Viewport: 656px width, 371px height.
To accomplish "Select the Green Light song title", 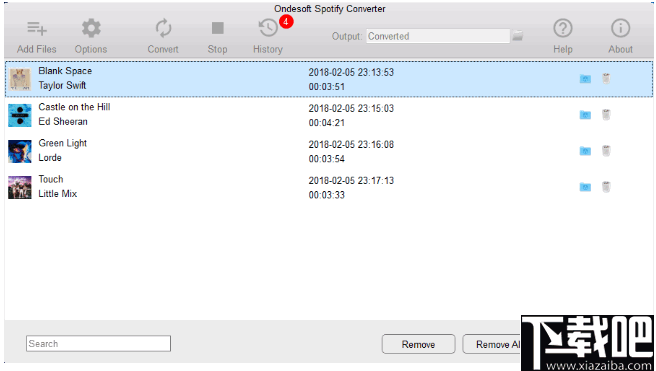I will (63, 143).
